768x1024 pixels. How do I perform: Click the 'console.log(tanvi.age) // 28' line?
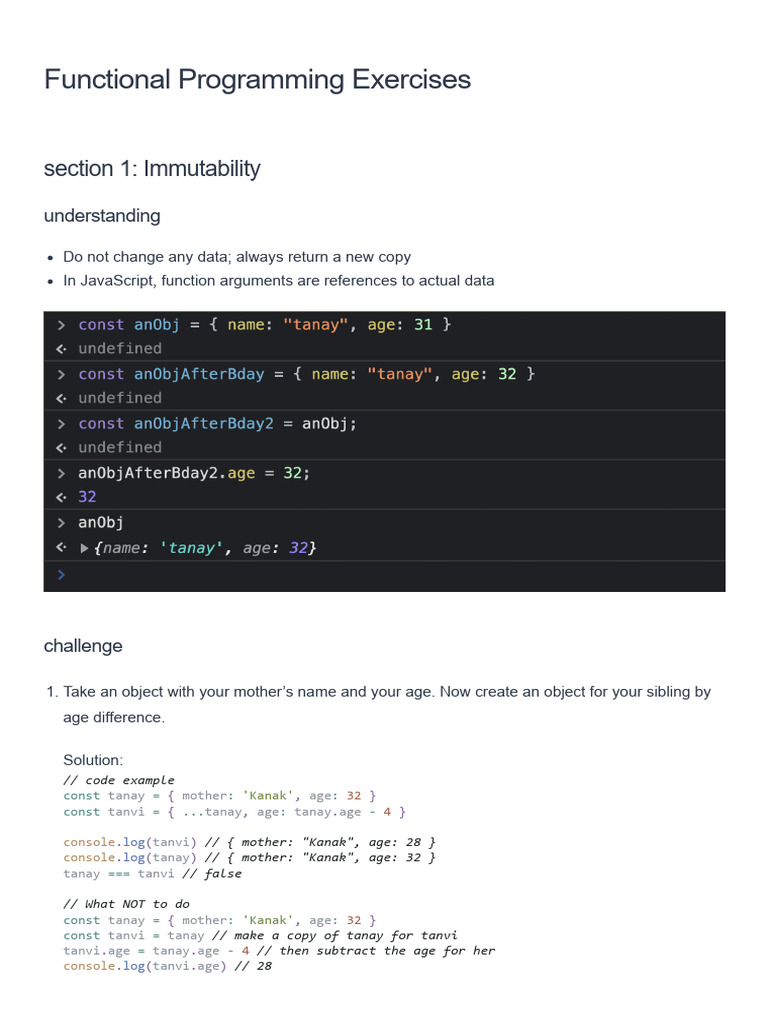tap(167, 966)
